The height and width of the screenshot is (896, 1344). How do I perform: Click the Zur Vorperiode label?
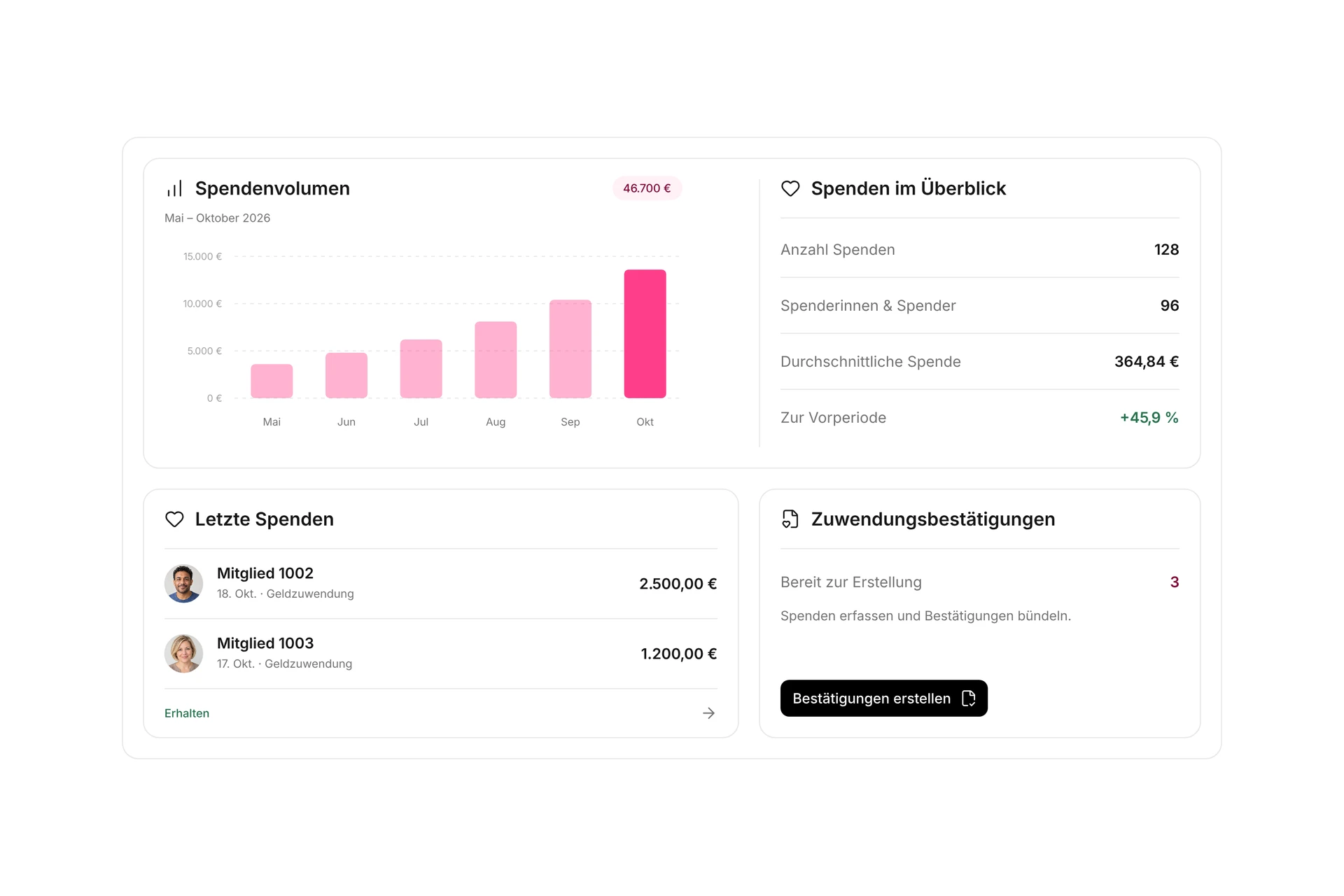(x=833, y=418)
